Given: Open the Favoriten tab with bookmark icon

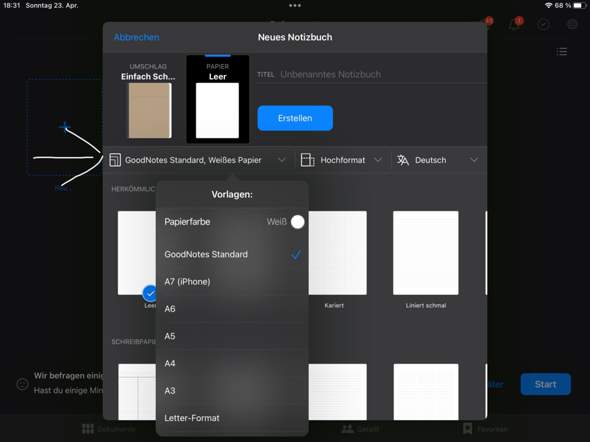Looking at the screenshot, I should click(x=486, y=429).
